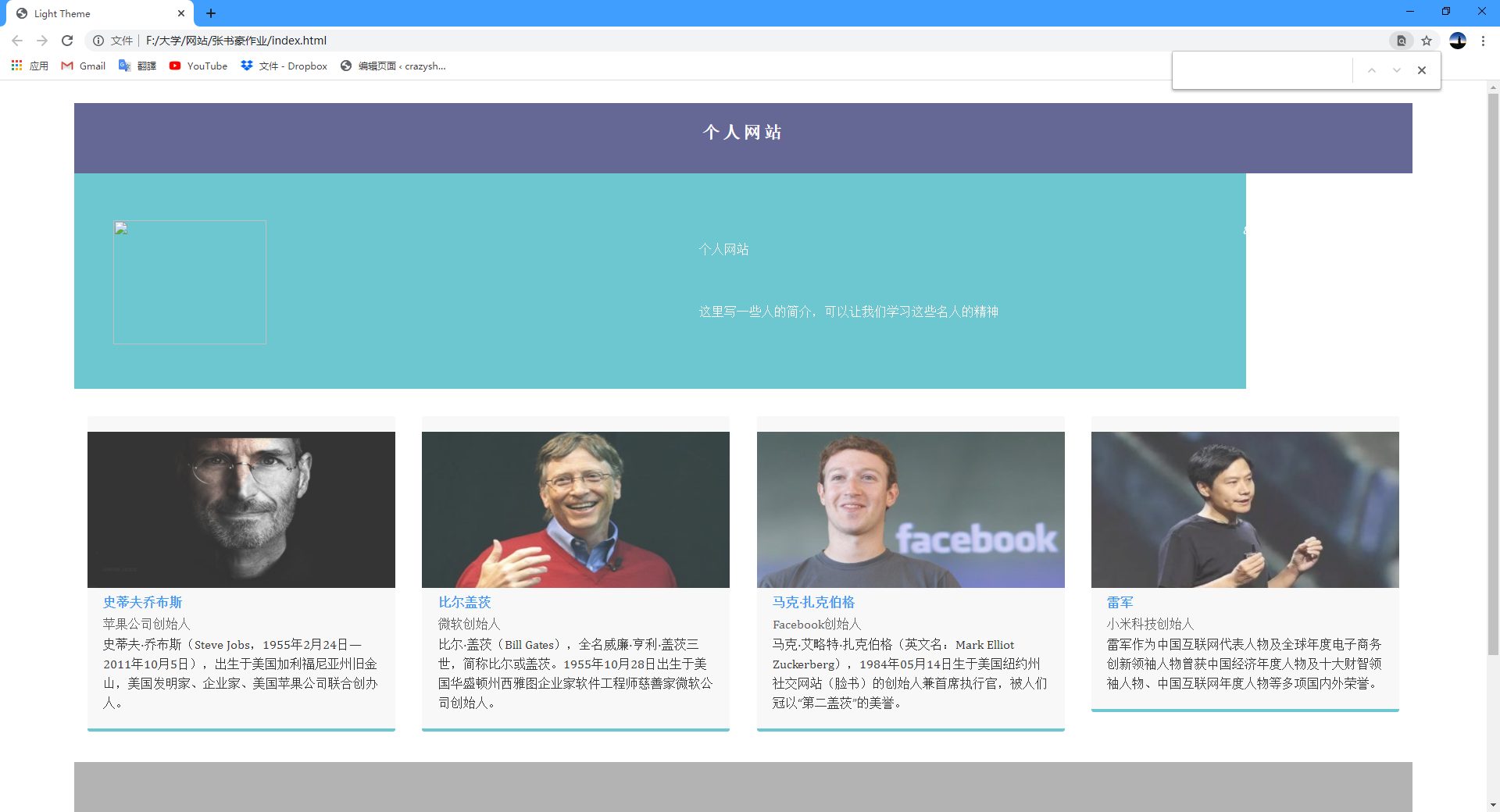This screenshot has width=1500, height=812.
Task: Restore down the Chrome window
Action: [1446, 12]
